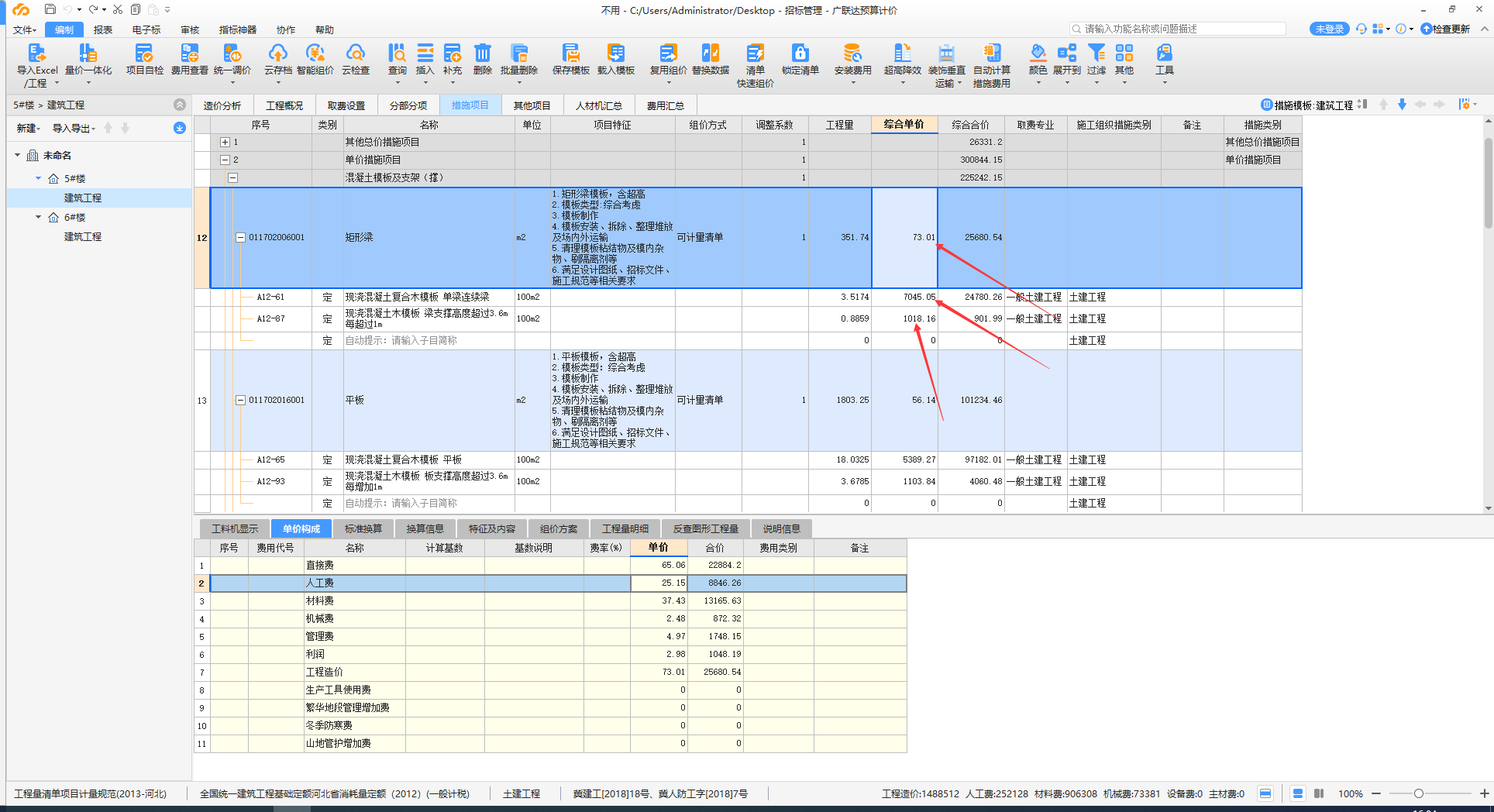Collapse item 011702016001 平板

tap(240, 401)
